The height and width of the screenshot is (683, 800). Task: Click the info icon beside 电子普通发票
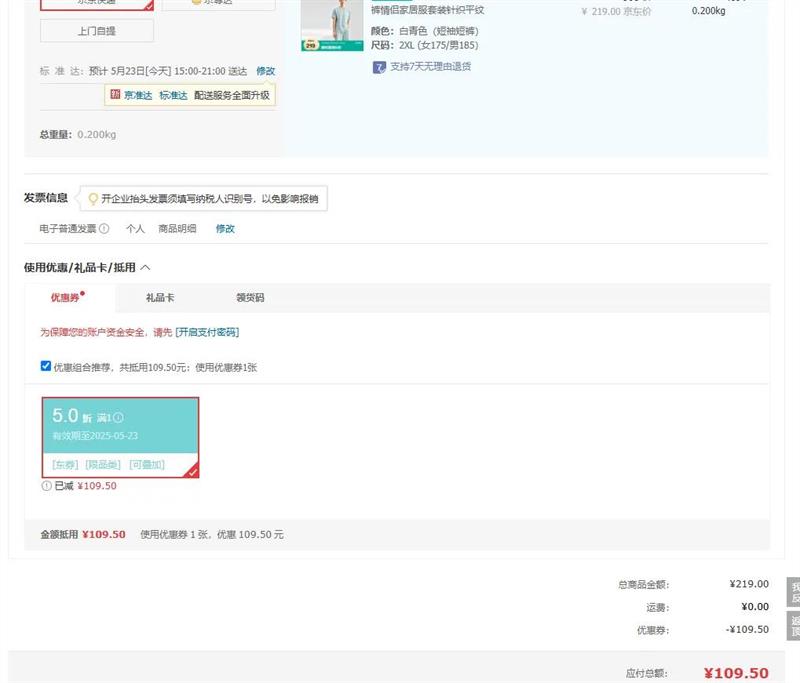[104, 229]
